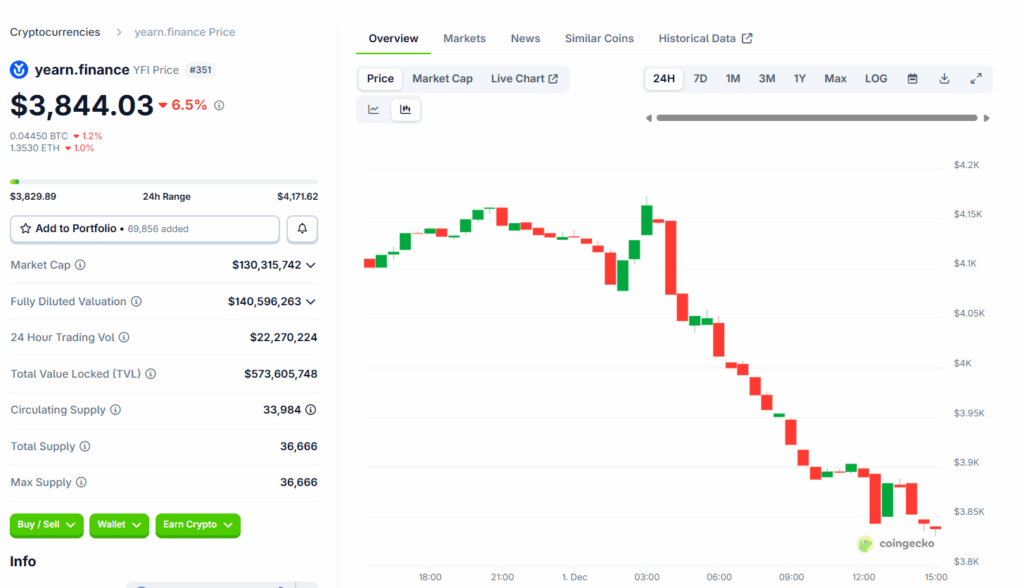Viewport: 1024px width, 588px height.
Task: Enable the 24H timeframe
Action: (x=664, y=78)
